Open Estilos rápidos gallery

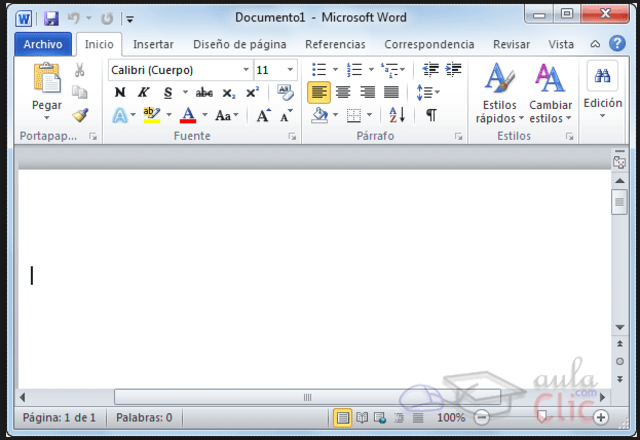click(500, 93)
